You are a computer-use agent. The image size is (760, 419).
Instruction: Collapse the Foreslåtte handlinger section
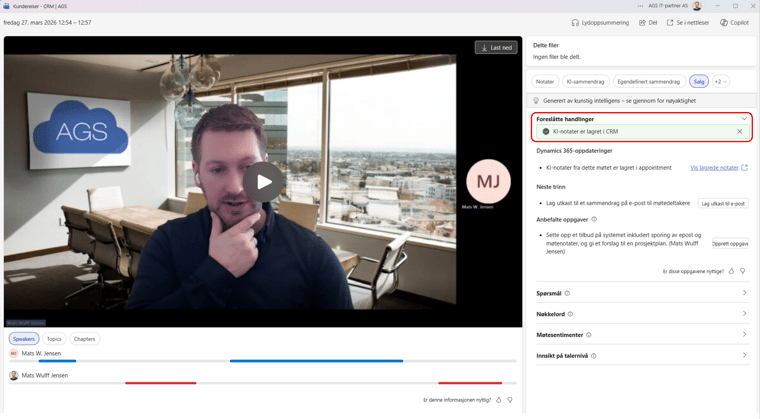tap(744, 119)
